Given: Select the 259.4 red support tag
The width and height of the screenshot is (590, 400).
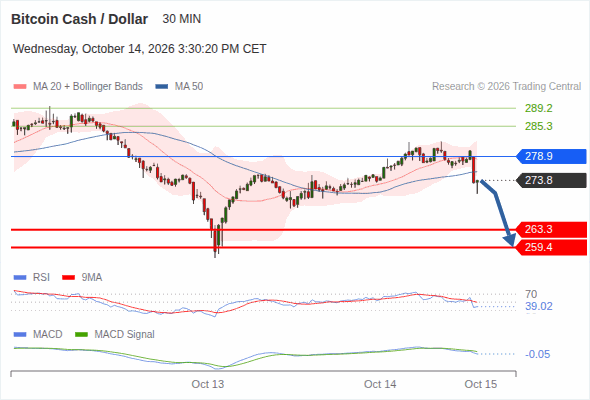Looking at the screenshot, I should click(551, 247).
